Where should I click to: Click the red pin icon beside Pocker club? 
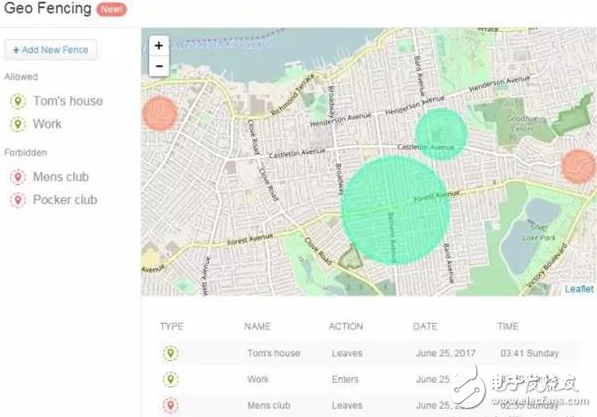[x=18, y=200]
